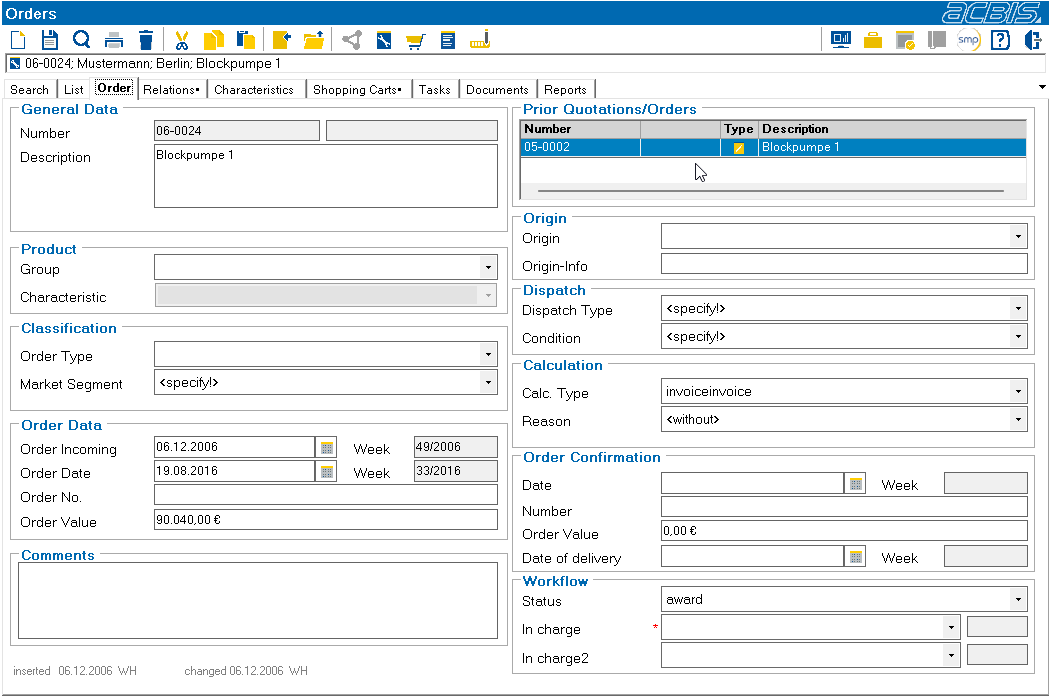Click the Number column header in Prior Quotations
This screenshot has height=696, width=1049.
click(580, 129)
